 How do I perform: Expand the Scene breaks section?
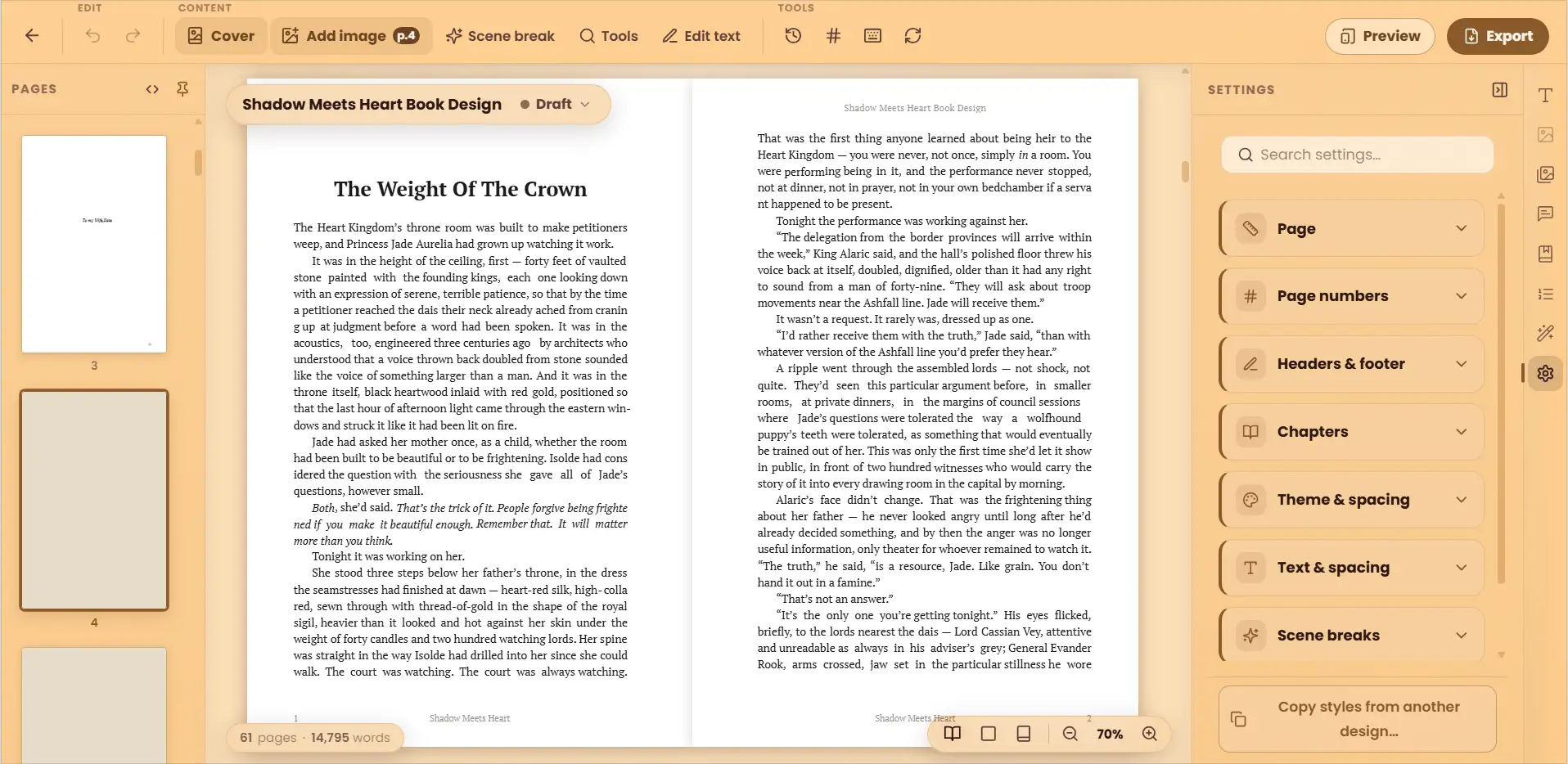tap(1352, 635)
